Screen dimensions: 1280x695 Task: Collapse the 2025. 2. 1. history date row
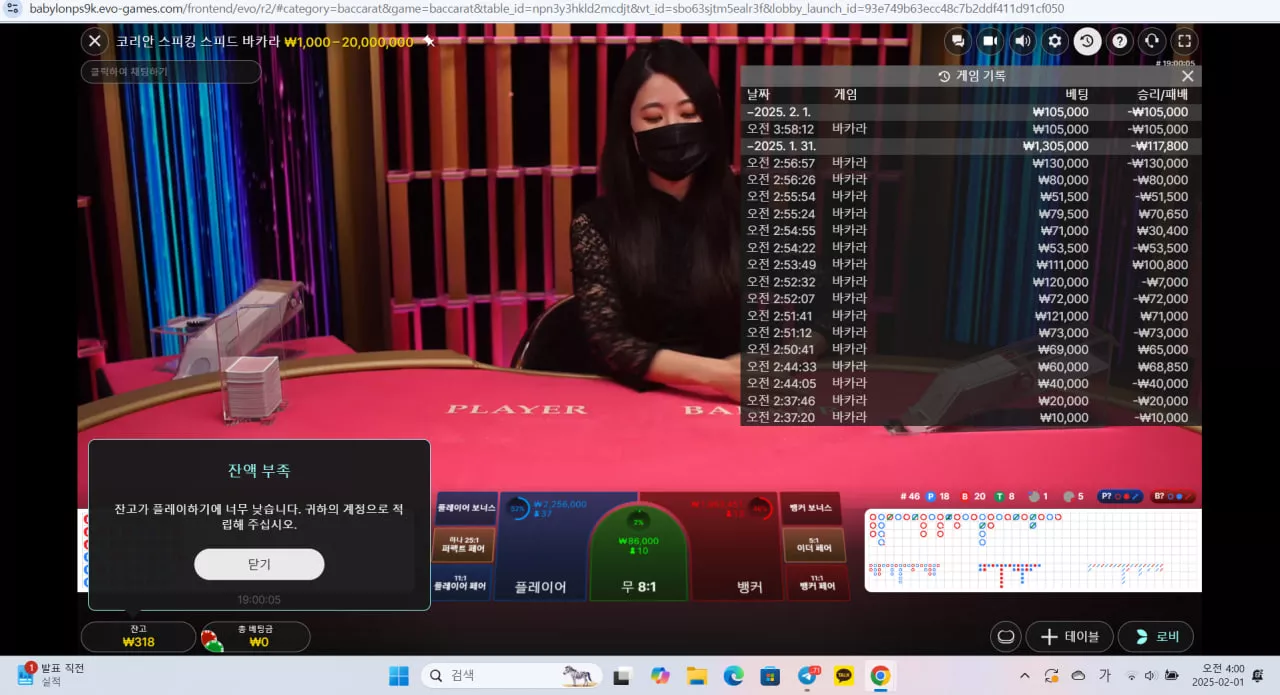coord(970,112)
